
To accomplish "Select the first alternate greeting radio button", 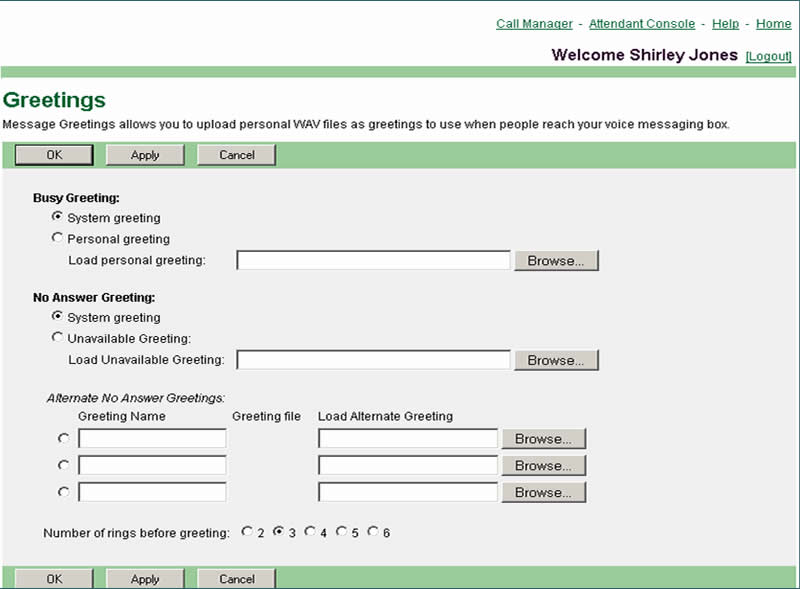I will click(x=64, y=438).
